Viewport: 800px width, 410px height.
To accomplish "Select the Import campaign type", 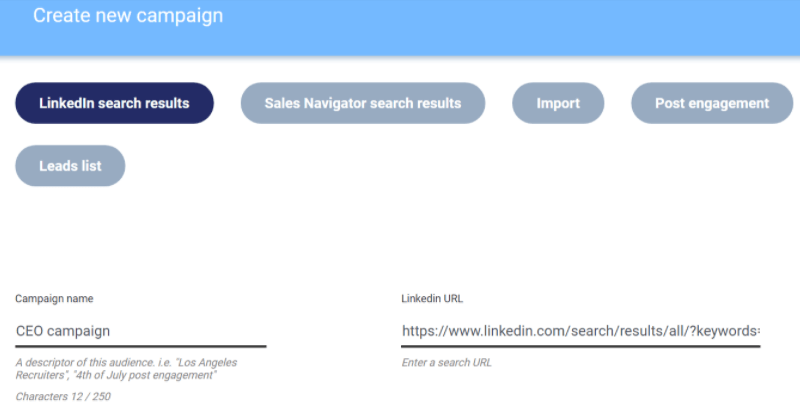I will click(x=558, y=103).
